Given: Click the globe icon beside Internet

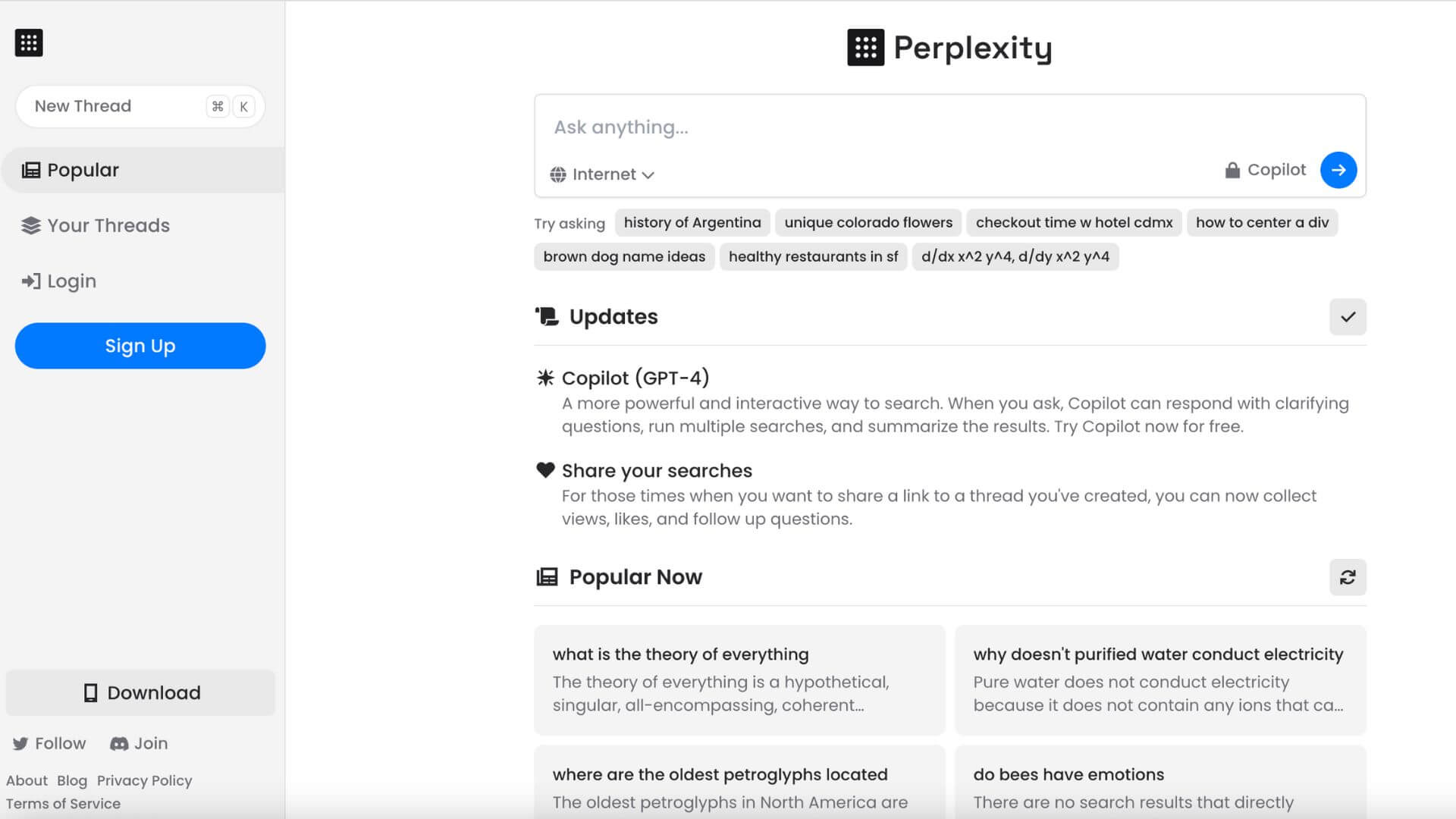Looking at the screenshot, I should pyautogui.click(x=558, y=174).
